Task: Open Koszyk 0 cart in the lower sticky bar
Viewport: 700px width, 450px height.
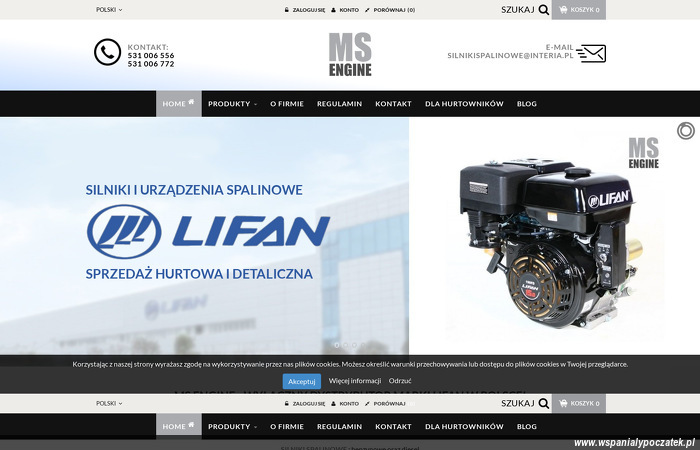Action: (579, 404)
